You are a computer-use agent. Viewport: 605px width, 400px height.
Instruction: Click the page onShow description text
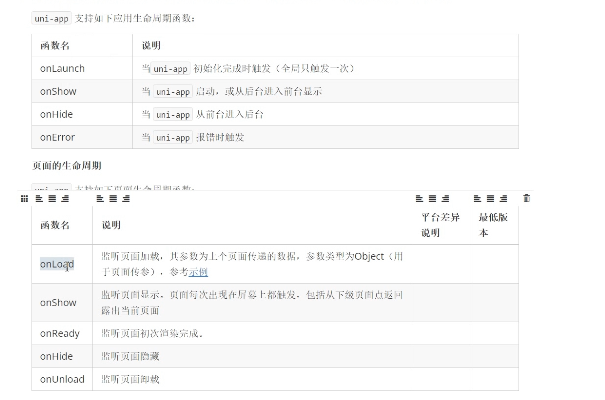252,303
